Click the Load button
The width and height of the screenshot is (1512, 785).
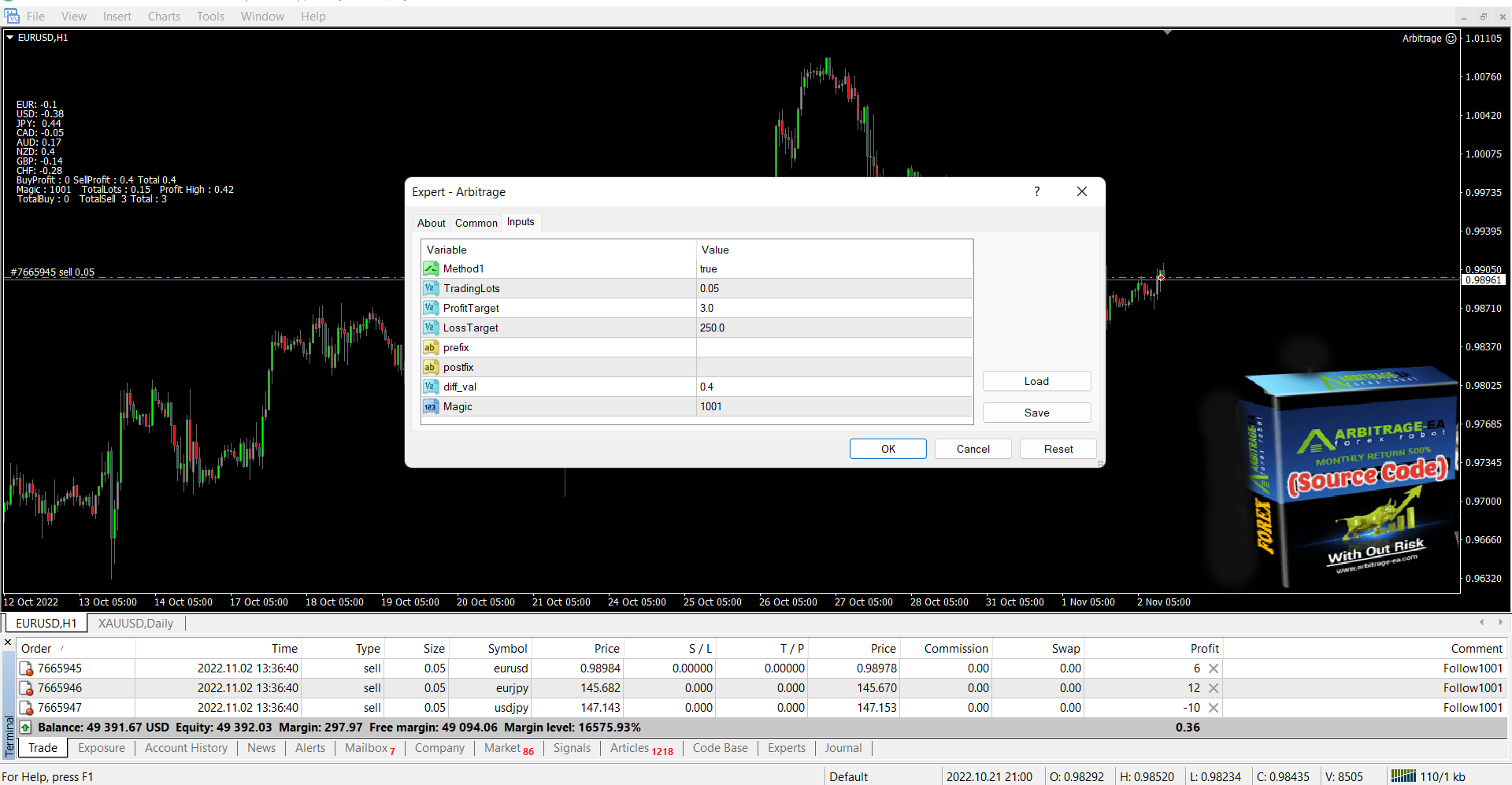(1036, 381)
